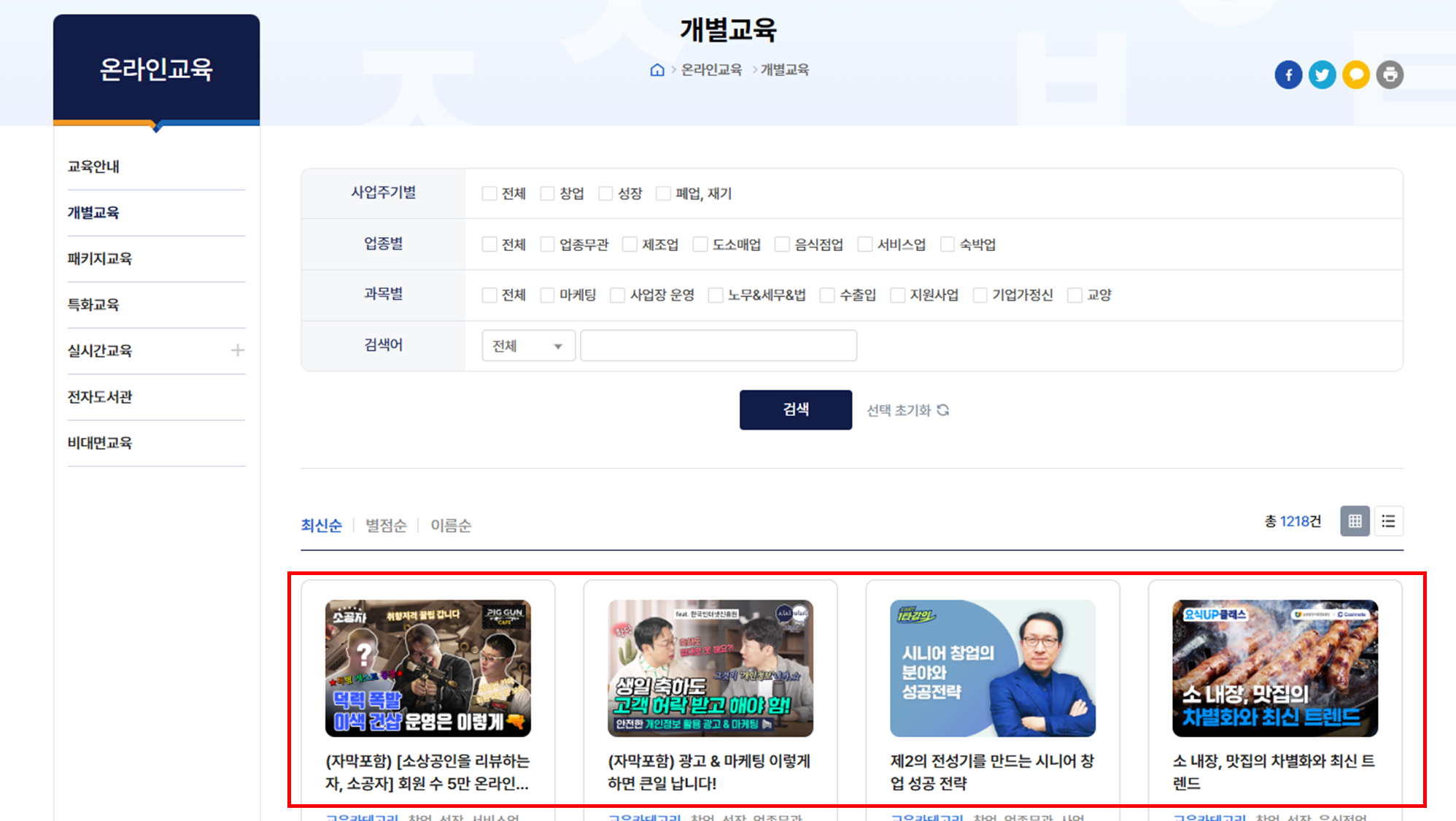Screen dimensions: 1456x821
Task: Expand 실시간교육 submenu with plus icon
Action: click(237, 350)
